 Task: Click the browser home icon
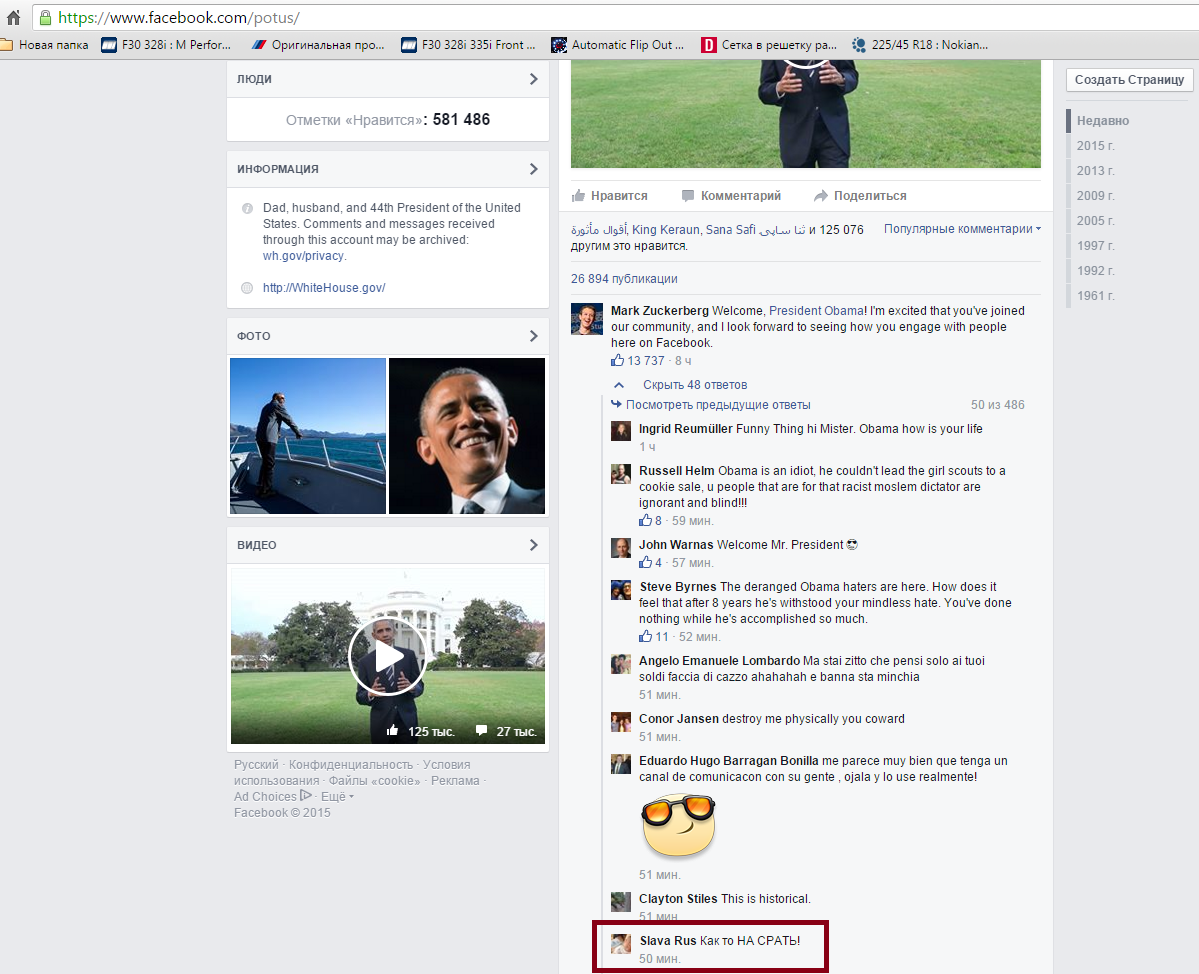coord(13,17)
